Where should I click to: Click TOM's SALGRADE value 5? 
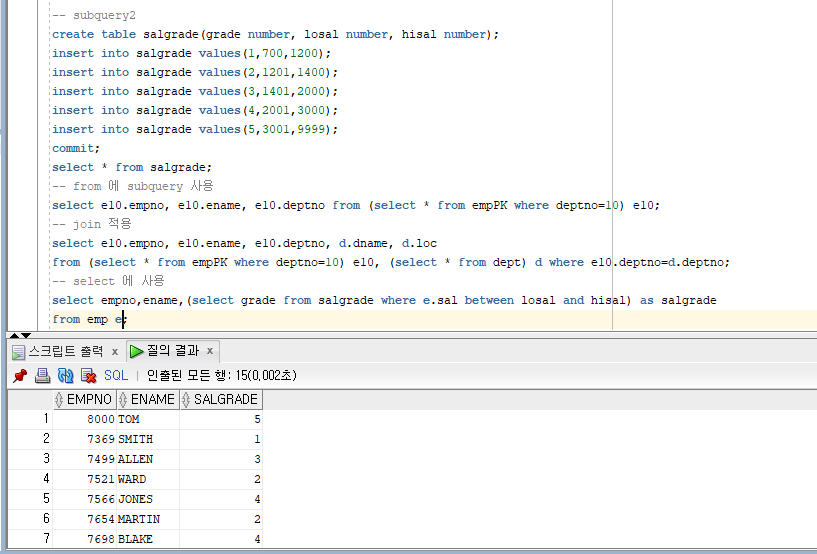point(221,419)
